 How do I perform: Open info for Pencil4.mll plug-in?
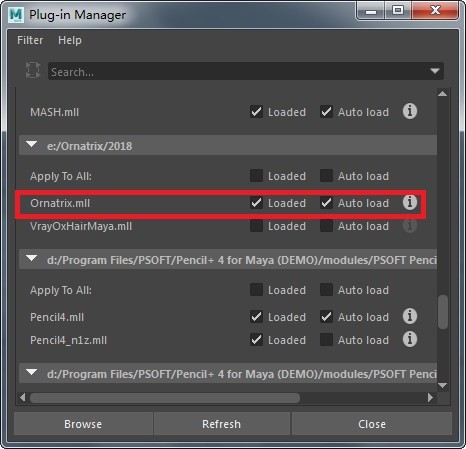[410, 316]
